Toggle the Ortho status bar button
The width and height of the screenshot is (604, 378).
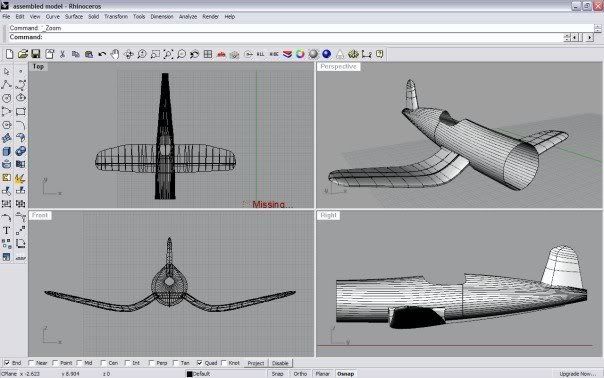tap(300, 374)
